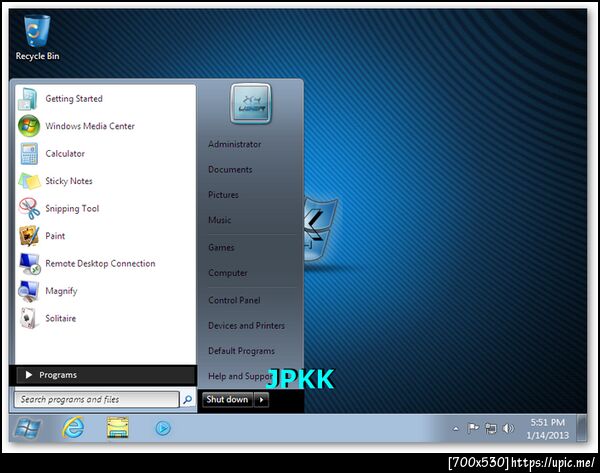Click Show desktop button at taskbar end

(582, 428)
